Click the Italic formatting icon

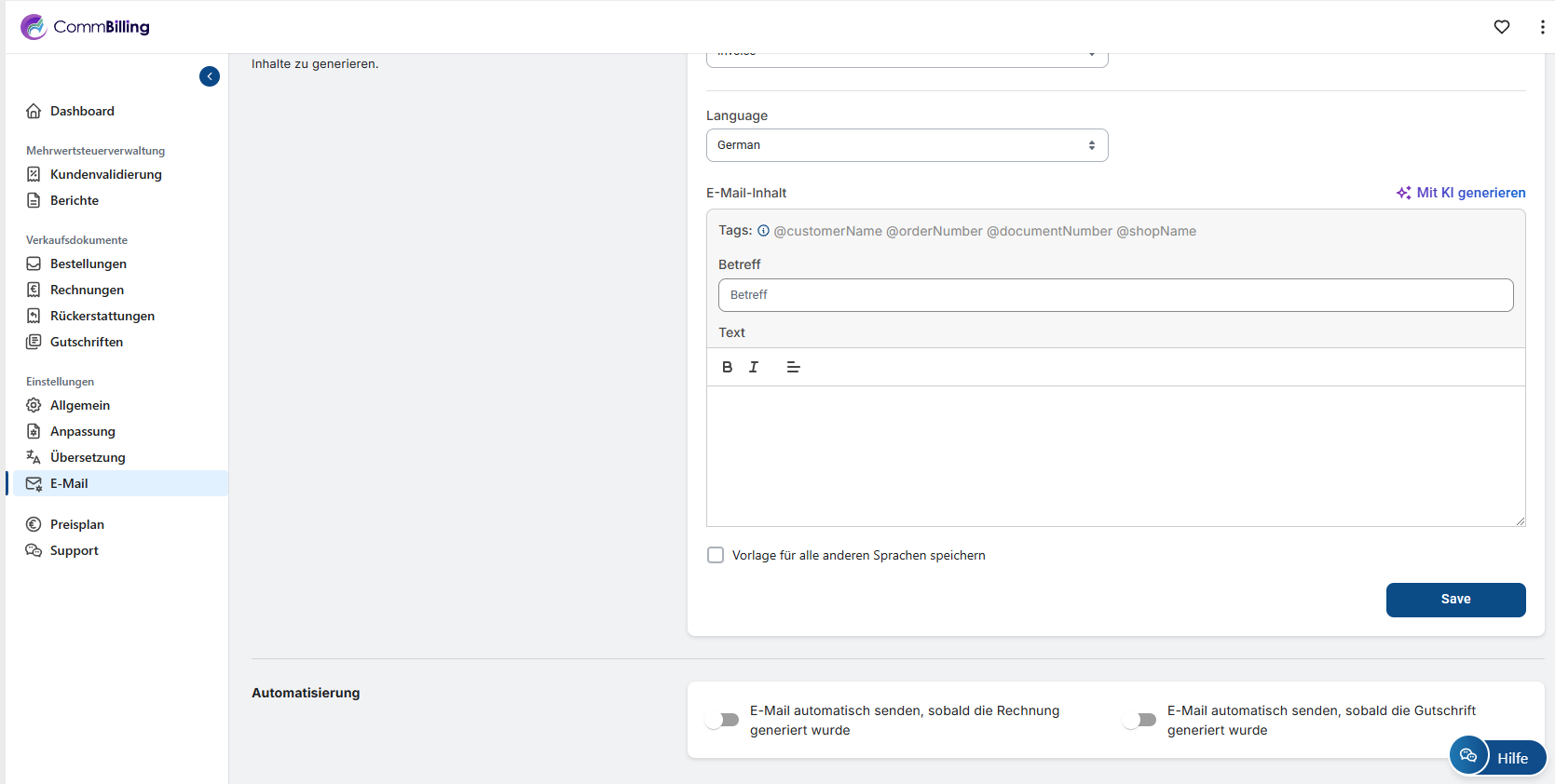tap(754, 367)
